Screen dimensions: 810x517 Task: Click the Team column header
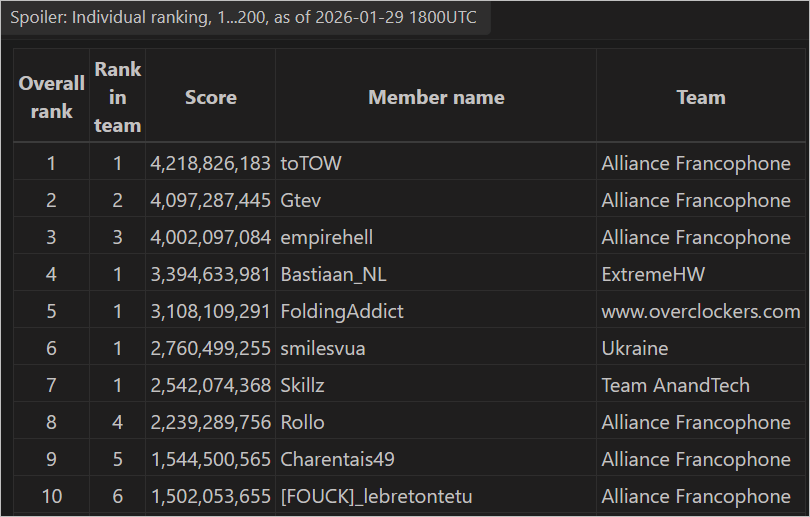[x=700, y=97]
